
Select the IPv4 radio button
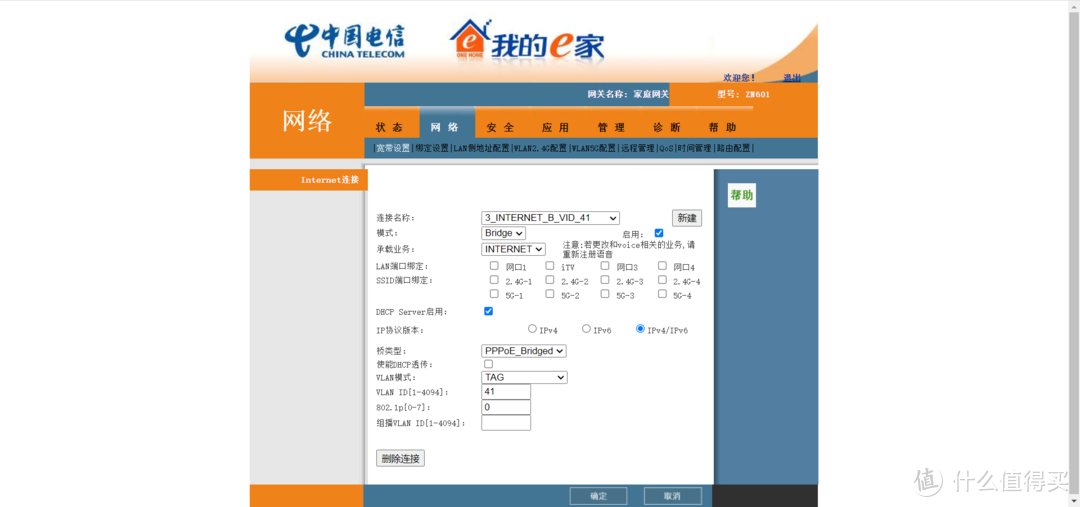point(532,329)
